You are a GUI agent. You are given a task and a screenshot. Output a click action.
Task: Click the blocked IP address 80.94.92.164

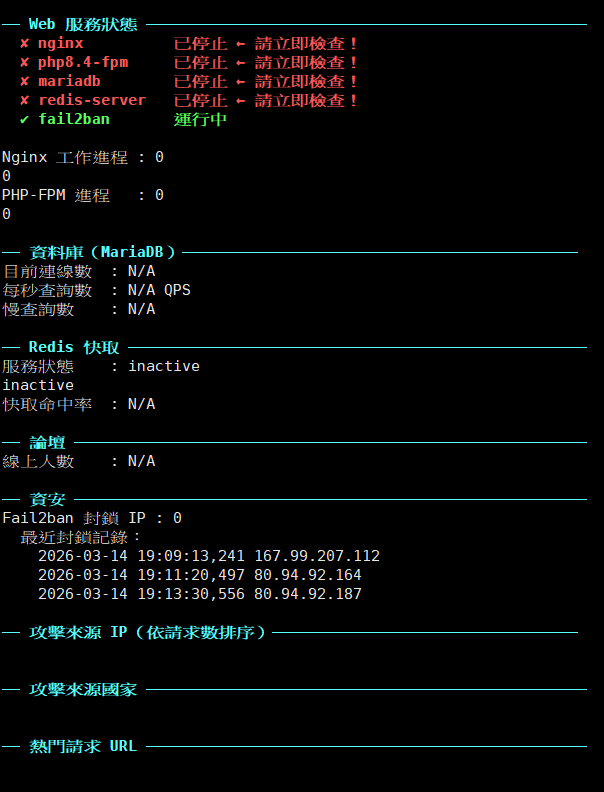[308, 575]
